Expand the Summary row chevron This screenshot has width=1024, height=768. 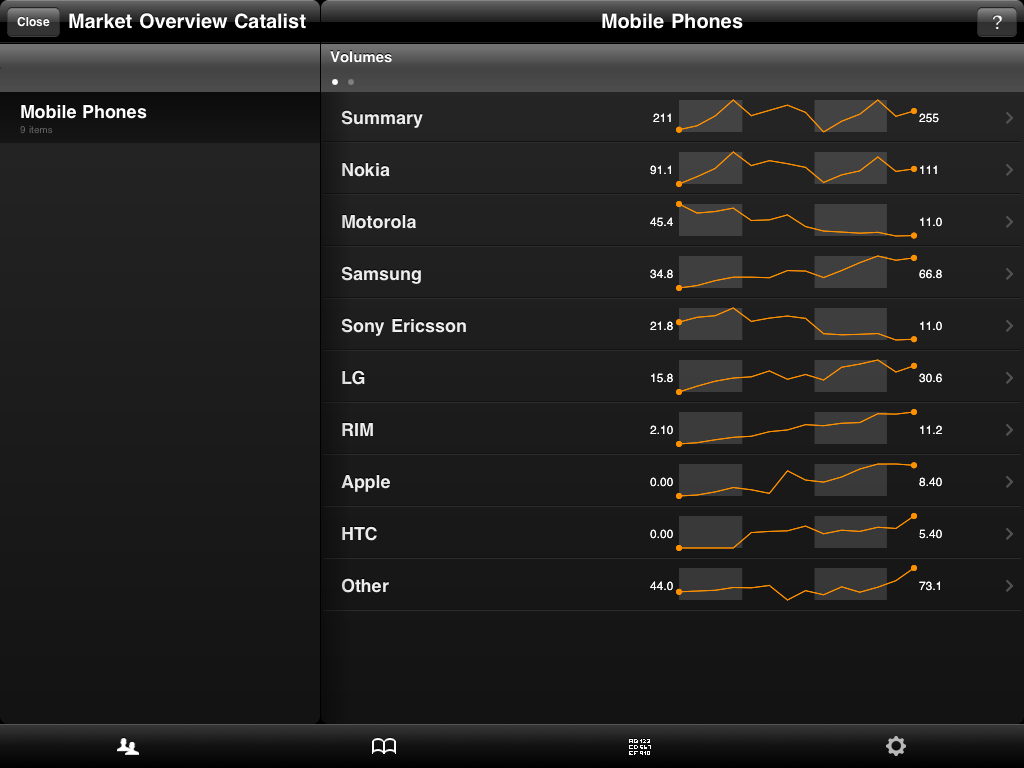click(1009, 118)
